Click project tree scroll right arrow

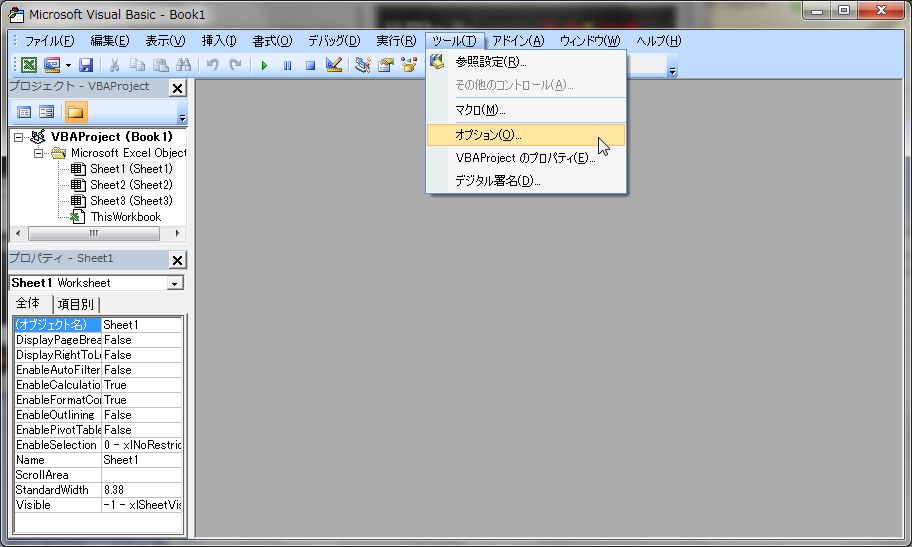177,233
